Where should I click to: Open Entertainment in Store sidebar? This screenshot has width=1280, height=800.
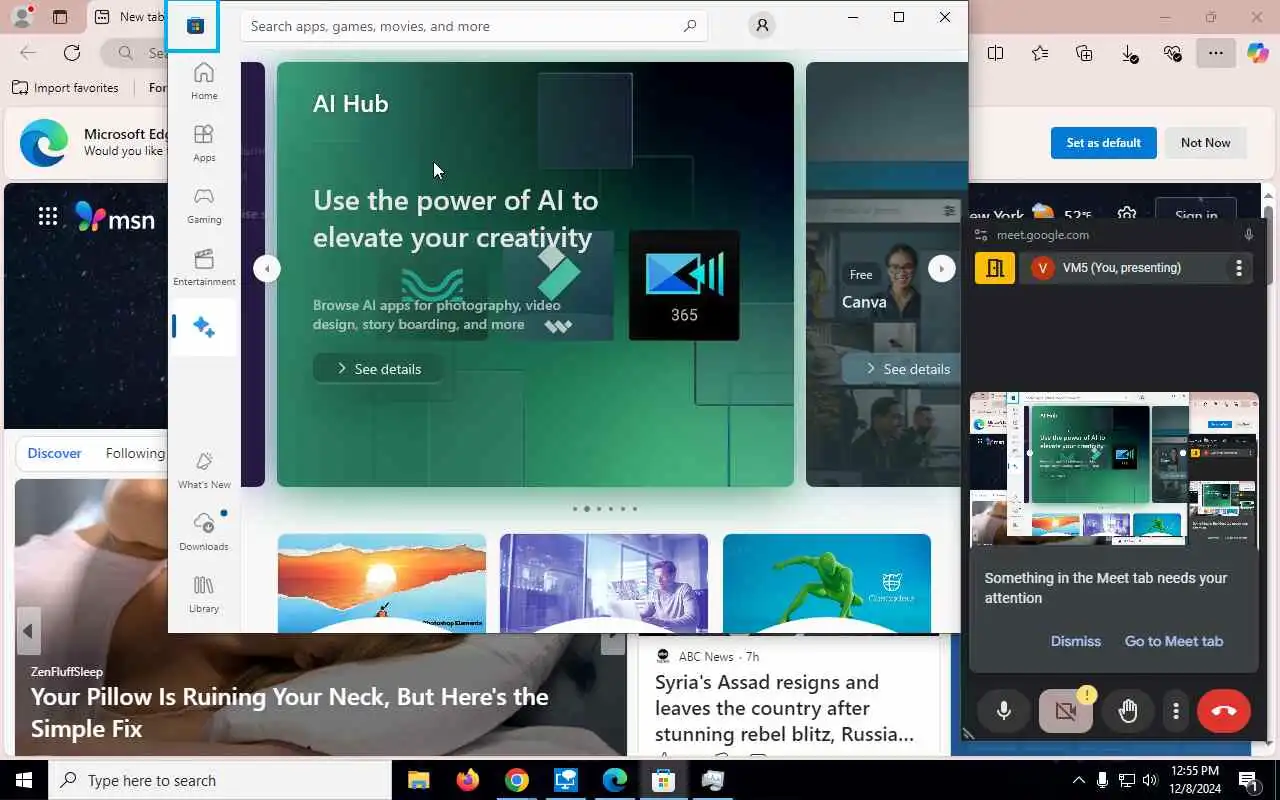coord(204,266)
